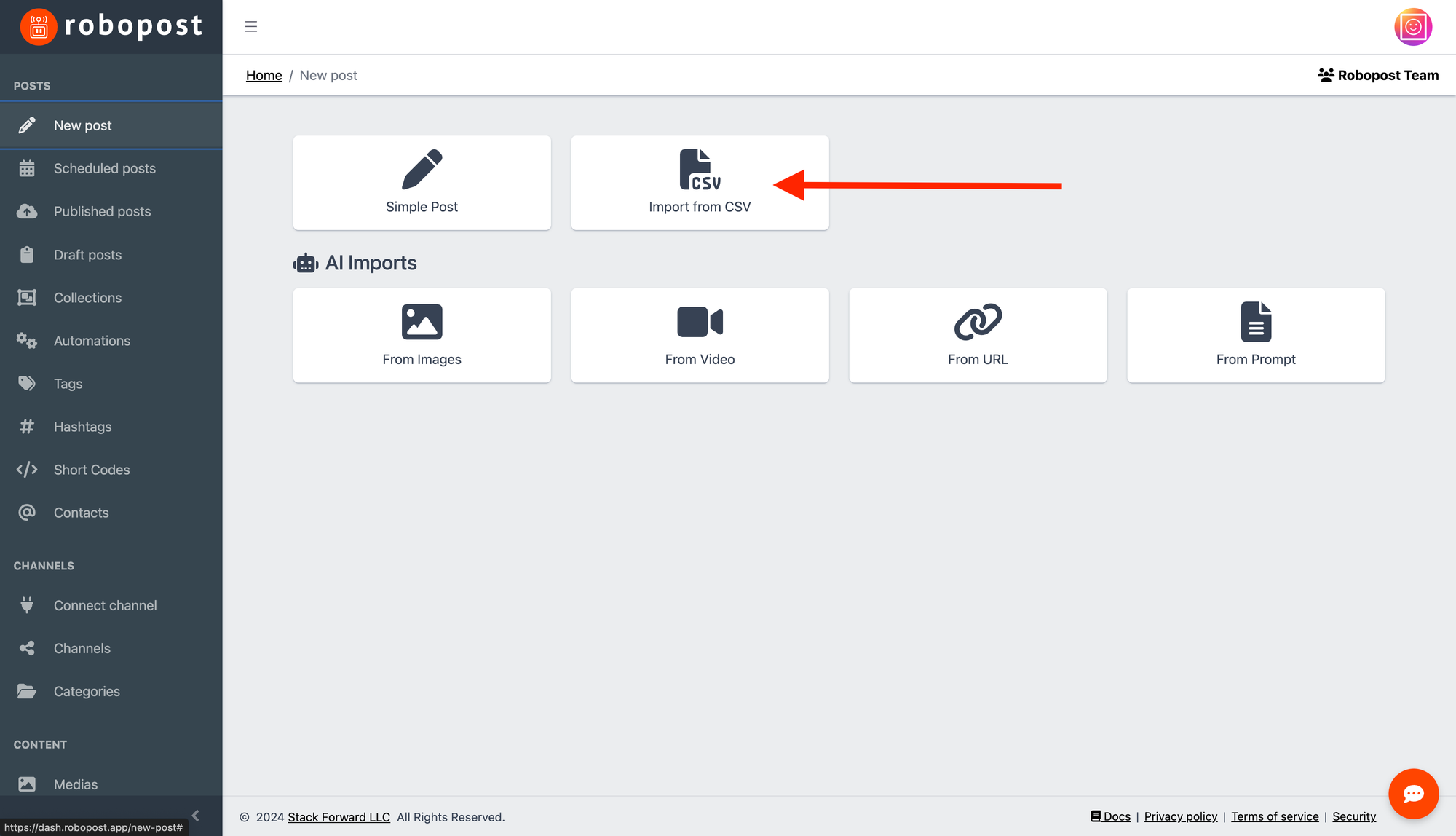Screen dimensions: 1456x836
Task: Choose Import from CSV label
Action: [700, 207]
